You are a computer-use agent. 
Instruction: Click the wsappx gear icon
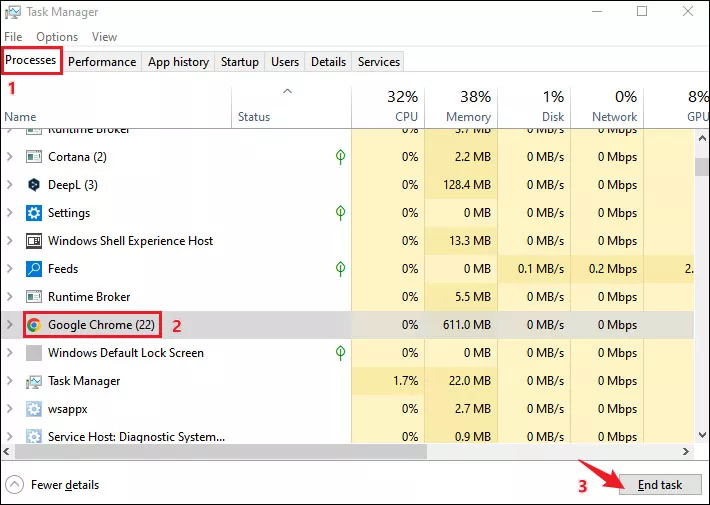pos(34,409)
